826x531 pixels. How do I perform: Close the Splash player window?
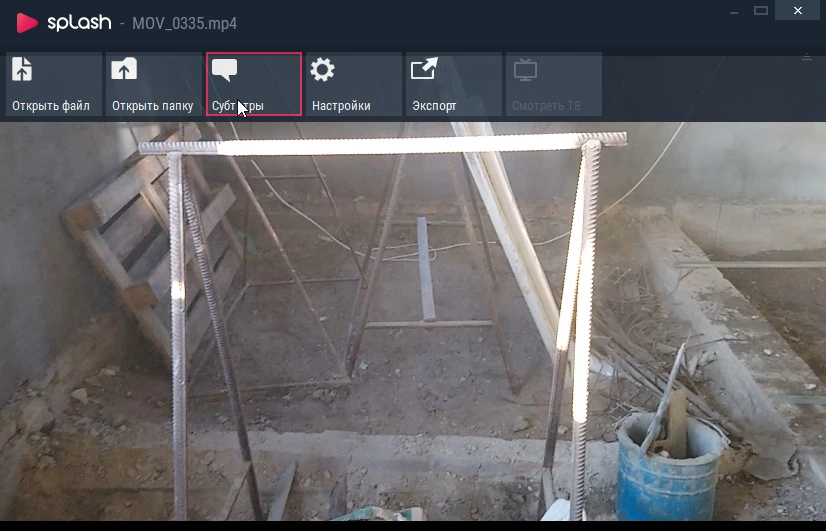(798, 11)
